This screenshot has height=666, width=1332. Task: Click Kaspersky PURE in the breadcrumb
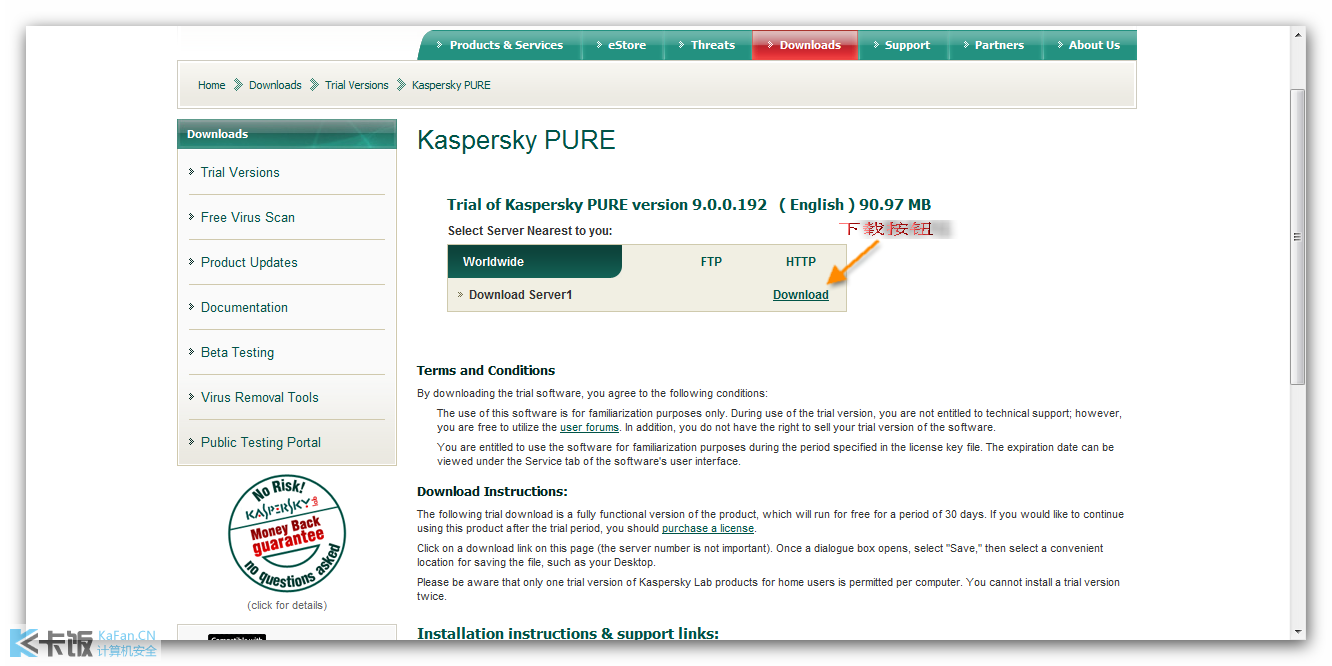[x=451, y=85]
